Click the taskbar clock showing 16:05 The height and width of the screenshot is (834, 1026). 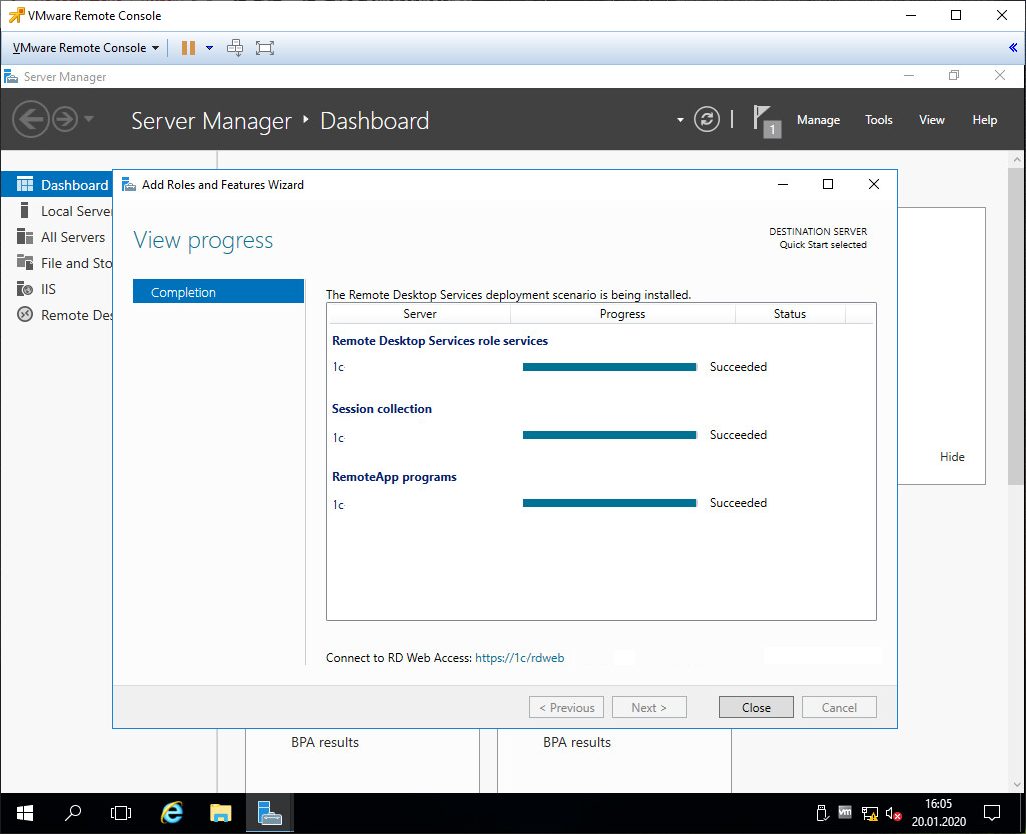pyautogui.click(x=938, y=813)
